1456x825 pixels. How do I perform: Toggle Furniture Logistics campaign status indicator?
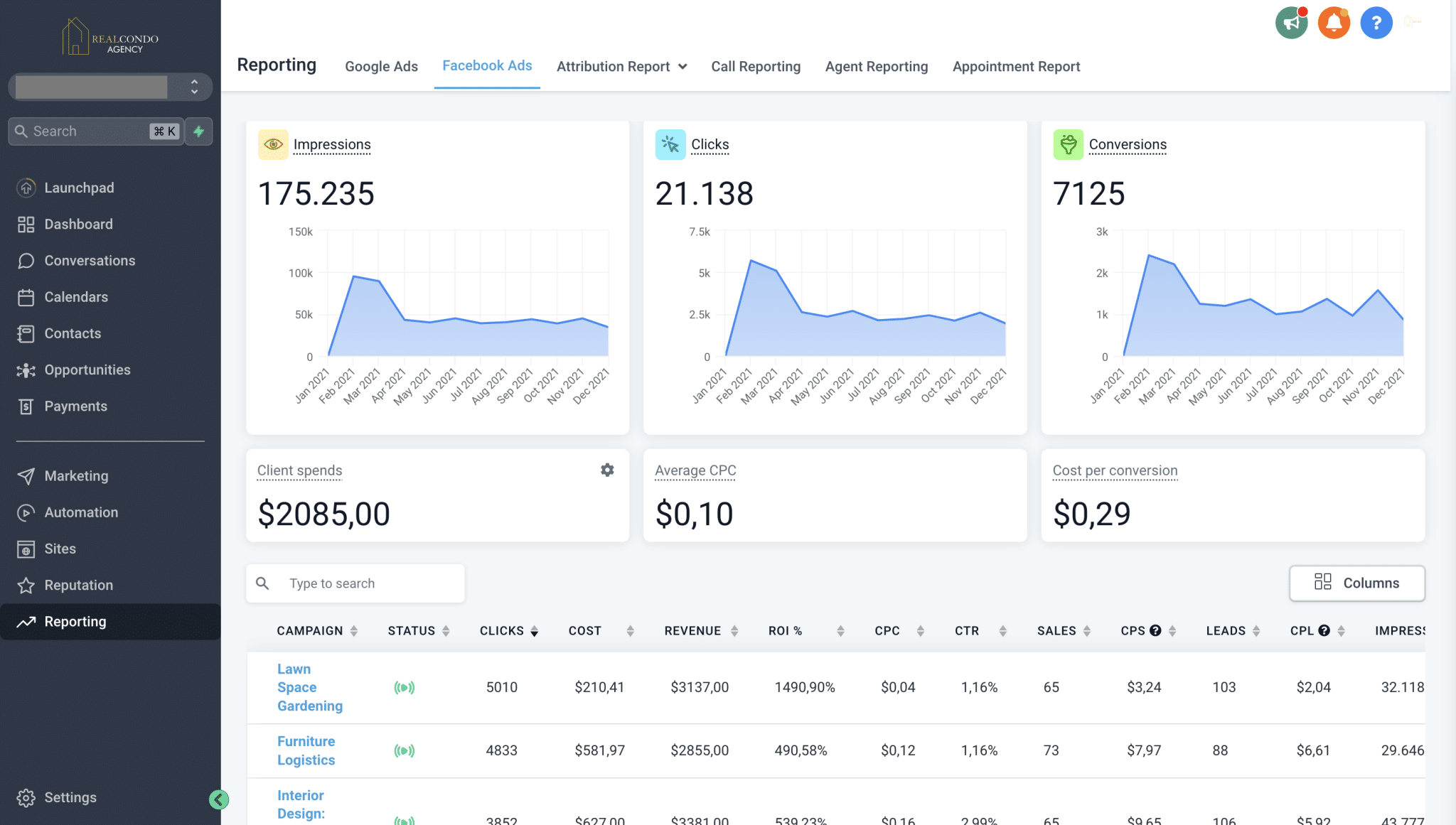(405, 750)
